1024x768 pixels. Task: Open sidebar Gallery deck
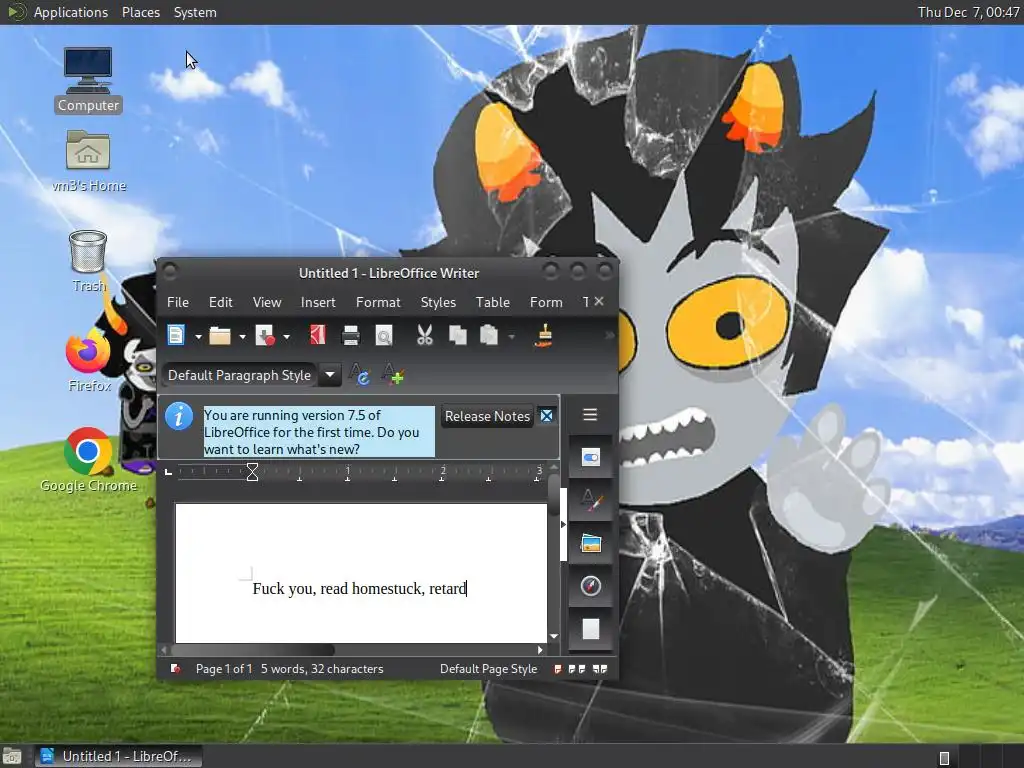[590, 543]
